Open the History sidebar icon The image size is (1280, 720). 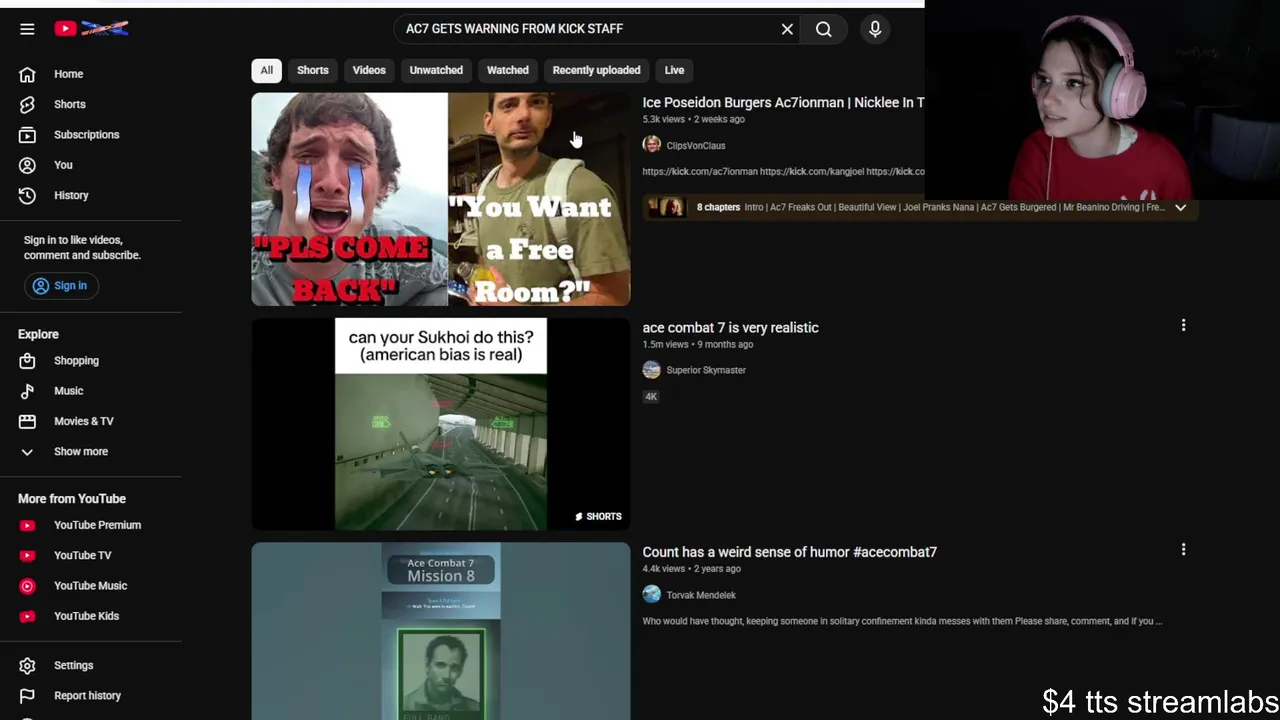27,195
